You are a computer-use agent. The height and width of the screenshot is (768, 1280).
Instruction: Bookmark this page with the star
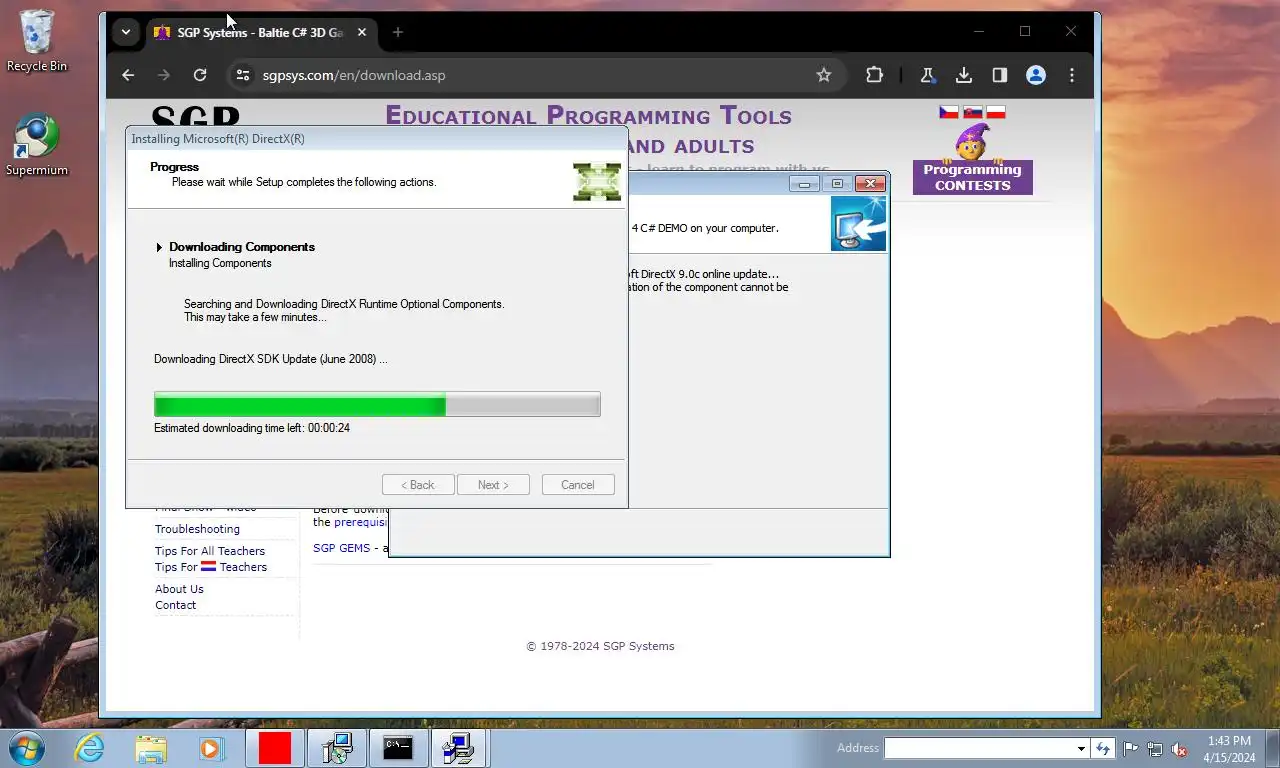[x=824, y=75]
